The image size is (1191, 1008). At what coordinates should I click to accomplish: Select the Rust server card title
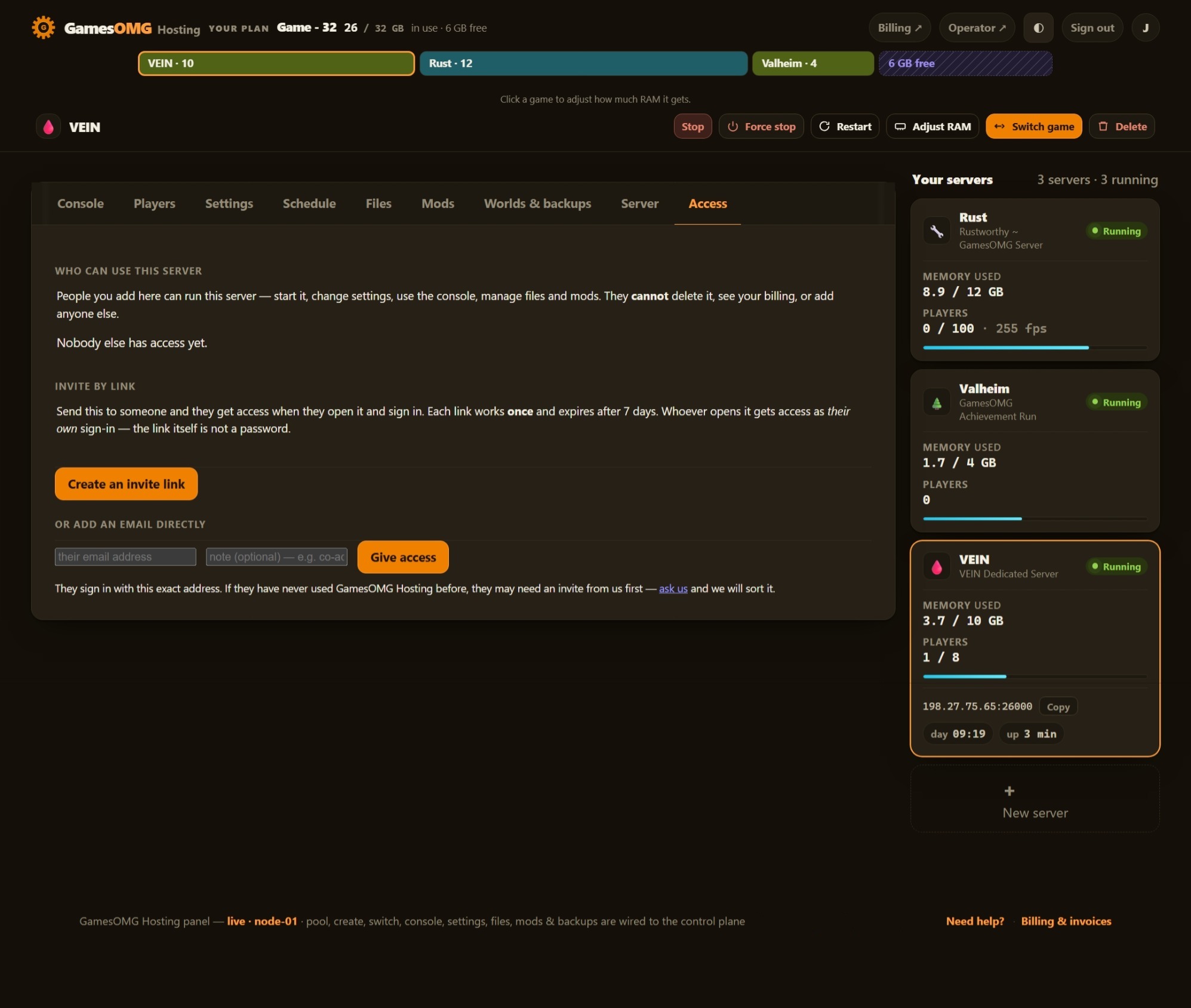973,217
